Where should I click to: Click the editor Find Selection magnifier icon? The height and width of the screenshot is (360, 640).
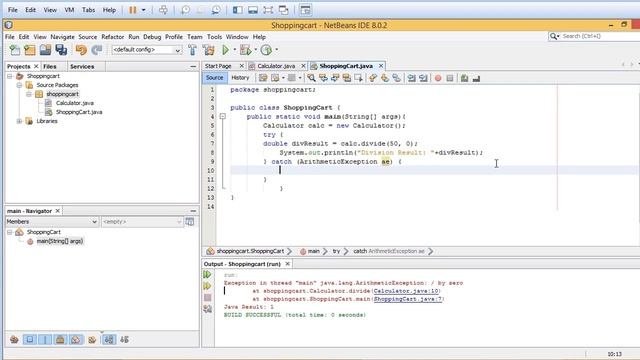click(x=311, y=78)
